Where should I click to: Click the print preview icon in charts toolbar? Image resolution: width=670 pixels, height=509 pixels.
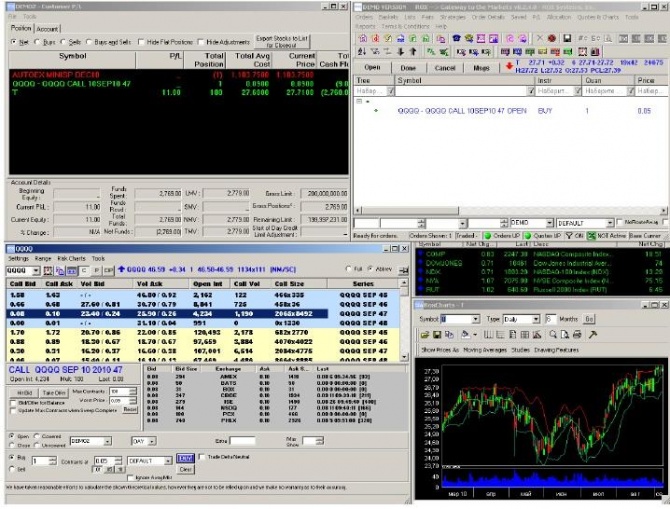click(x=565, y=335)
